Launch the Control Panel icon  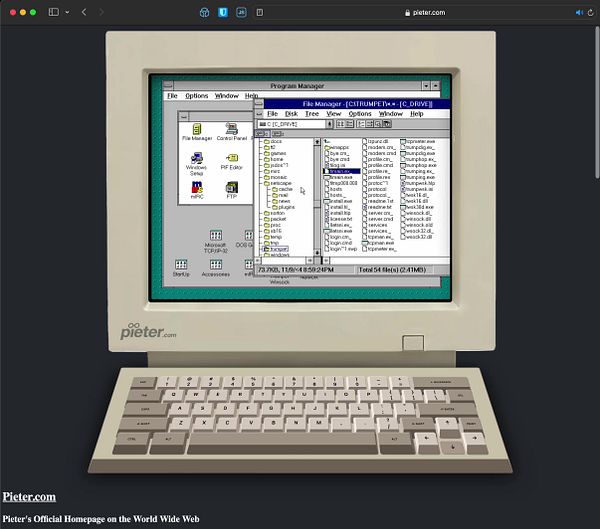pyautogui.click(x=232, y=132)
